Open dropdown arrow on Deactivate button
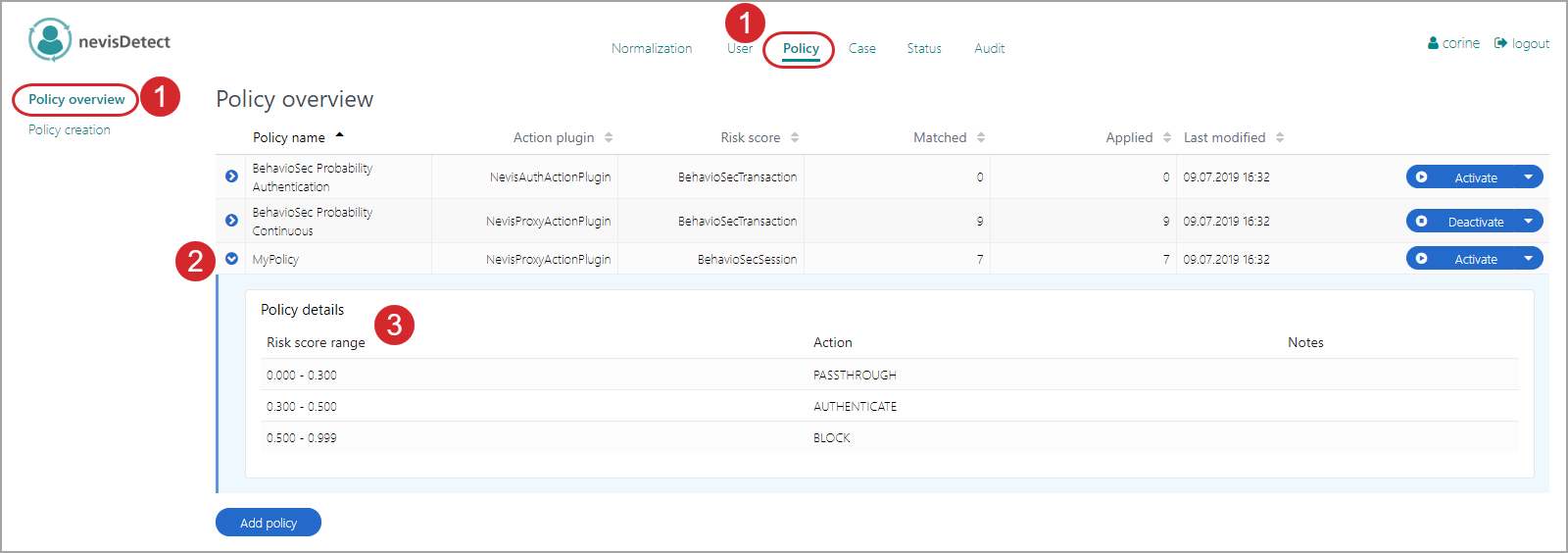Viewport: 1568px width, 553px height. pyautogui.click(x=1528, y=222)
